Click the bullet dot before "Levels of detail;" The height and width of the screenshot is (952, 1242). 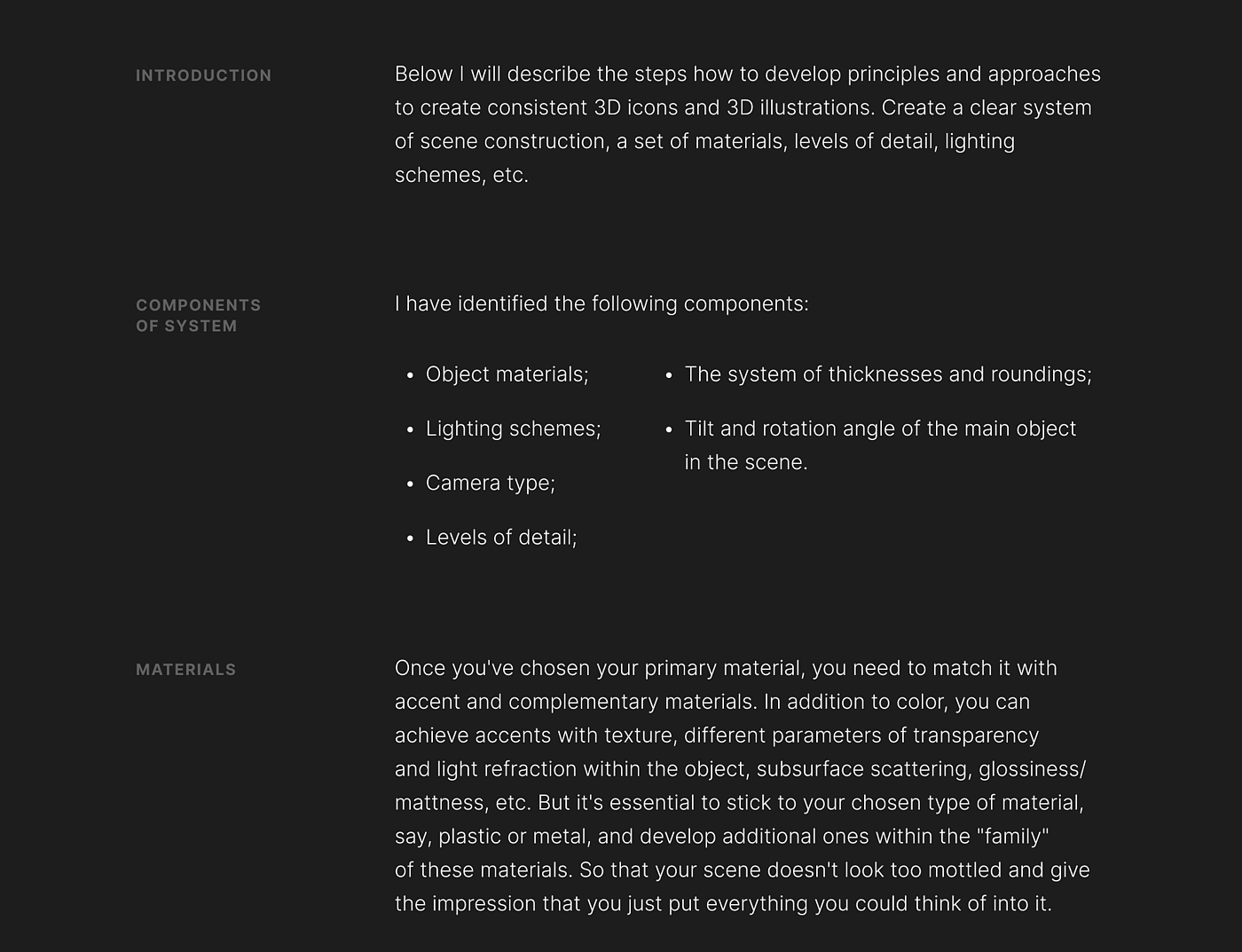[x=410, y=539]
